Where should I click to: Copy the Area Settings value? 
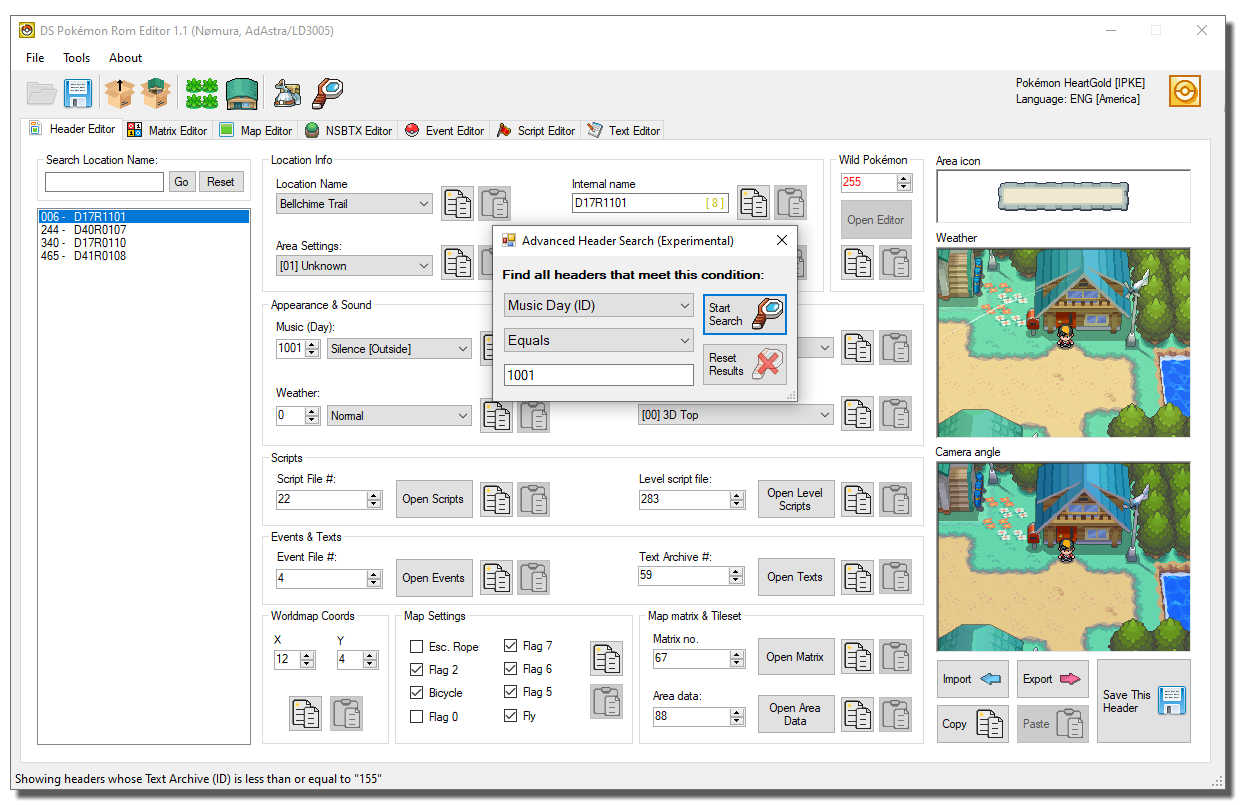coord(458,263)
